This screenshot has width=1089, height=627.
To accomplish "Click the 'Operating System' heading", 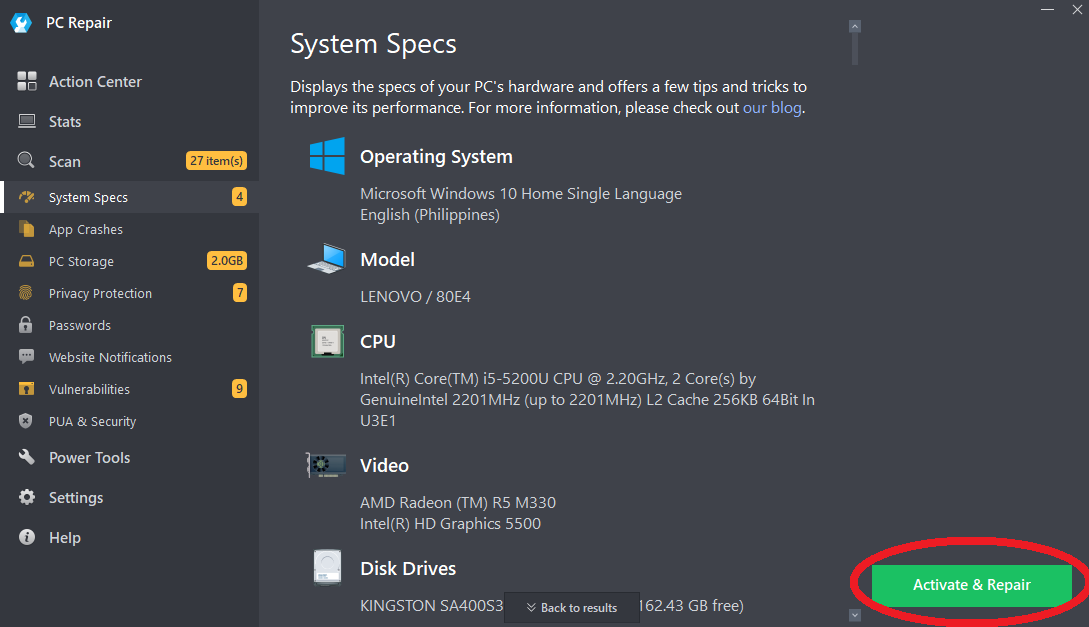I will (x=436, y=157).
